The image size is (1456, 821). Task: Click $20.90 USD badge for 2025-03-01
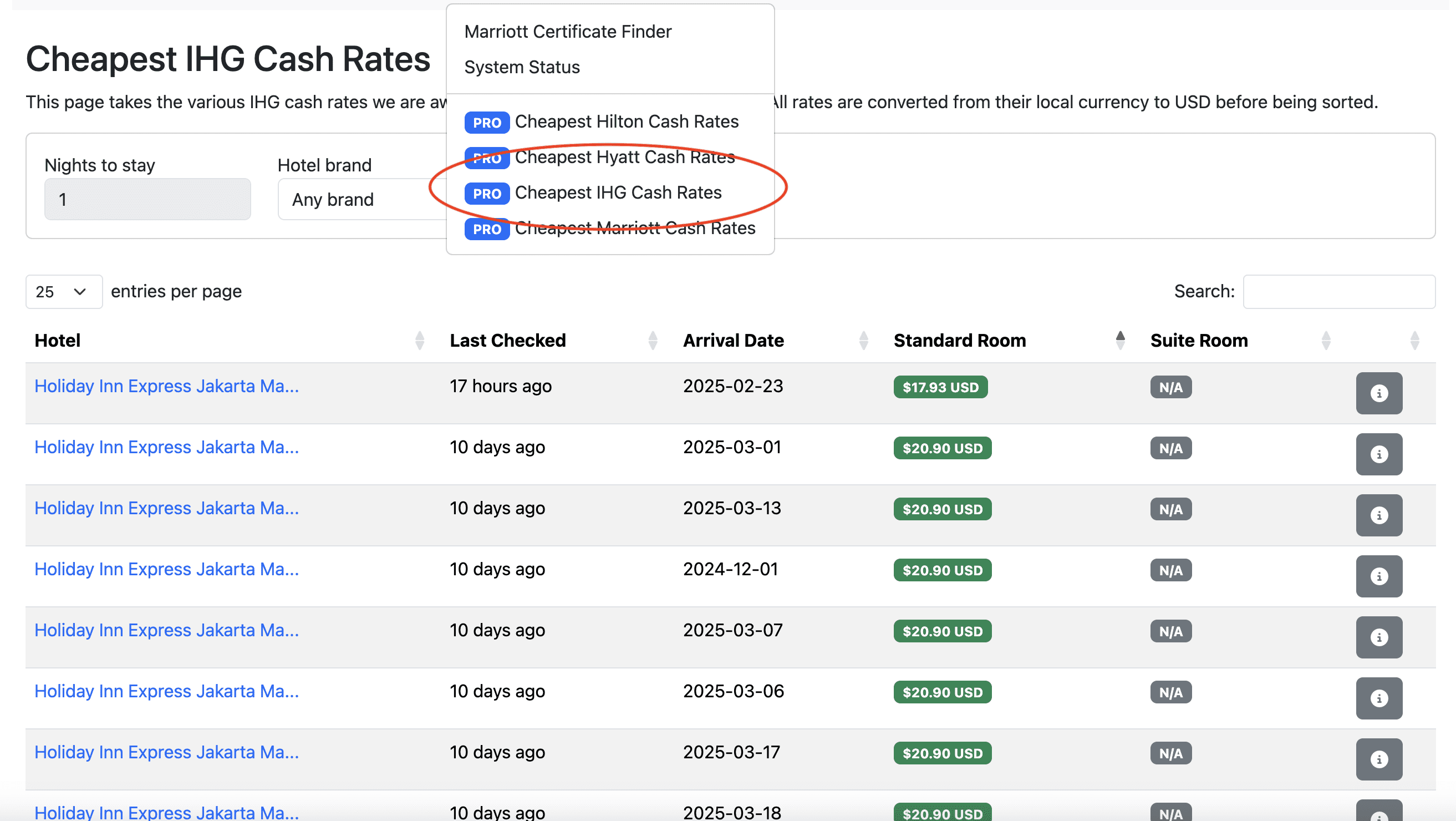point(942,448)
